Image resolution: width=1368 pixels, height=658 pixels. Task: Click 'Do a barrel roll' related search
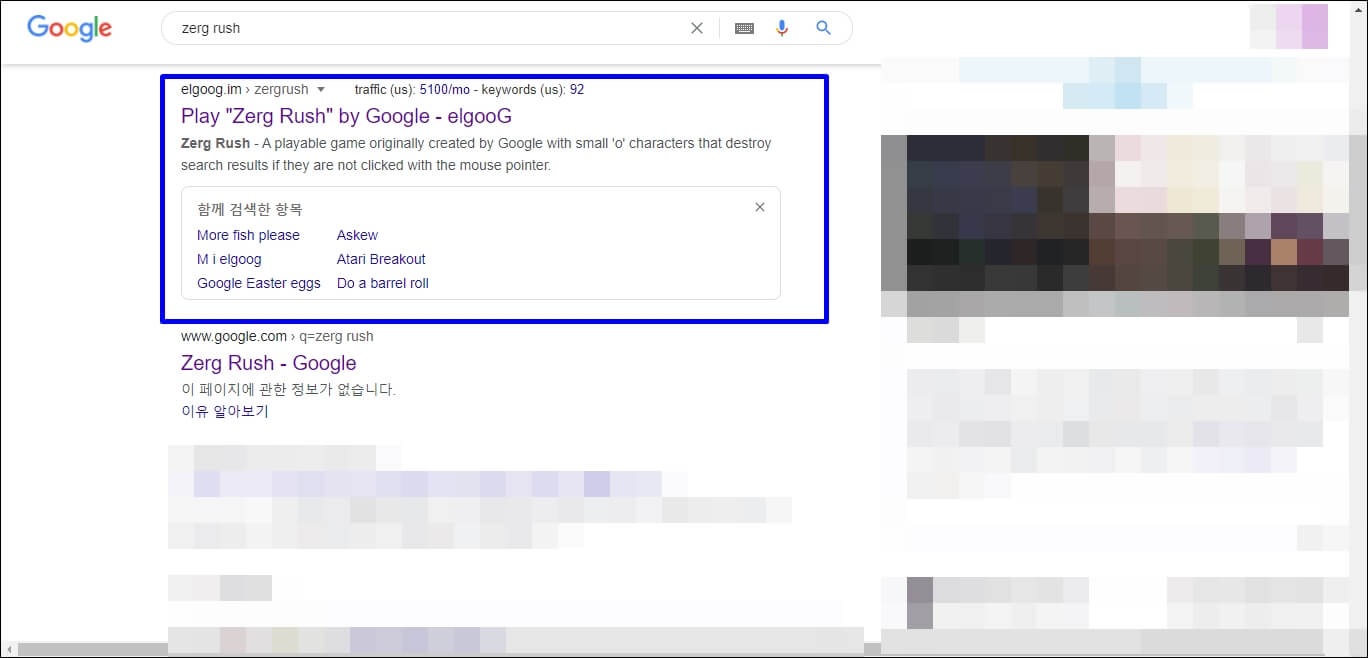click(x=383, y=283)
